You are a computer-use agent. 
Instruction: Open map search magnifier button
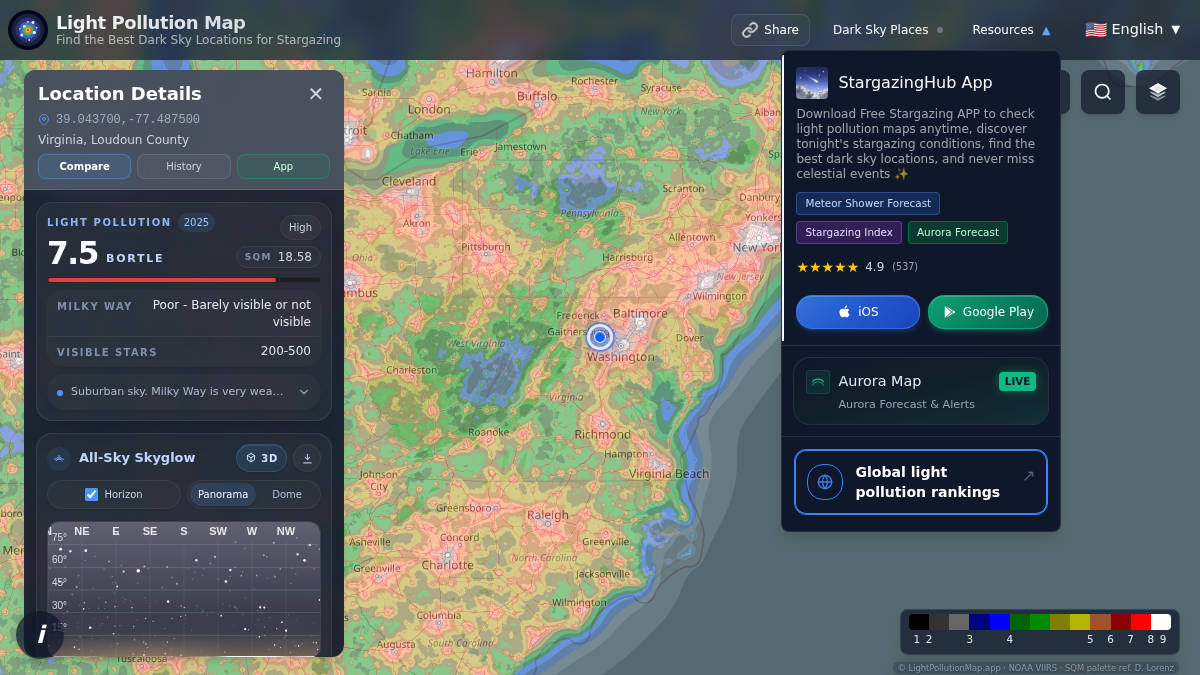click(1103, 92)
